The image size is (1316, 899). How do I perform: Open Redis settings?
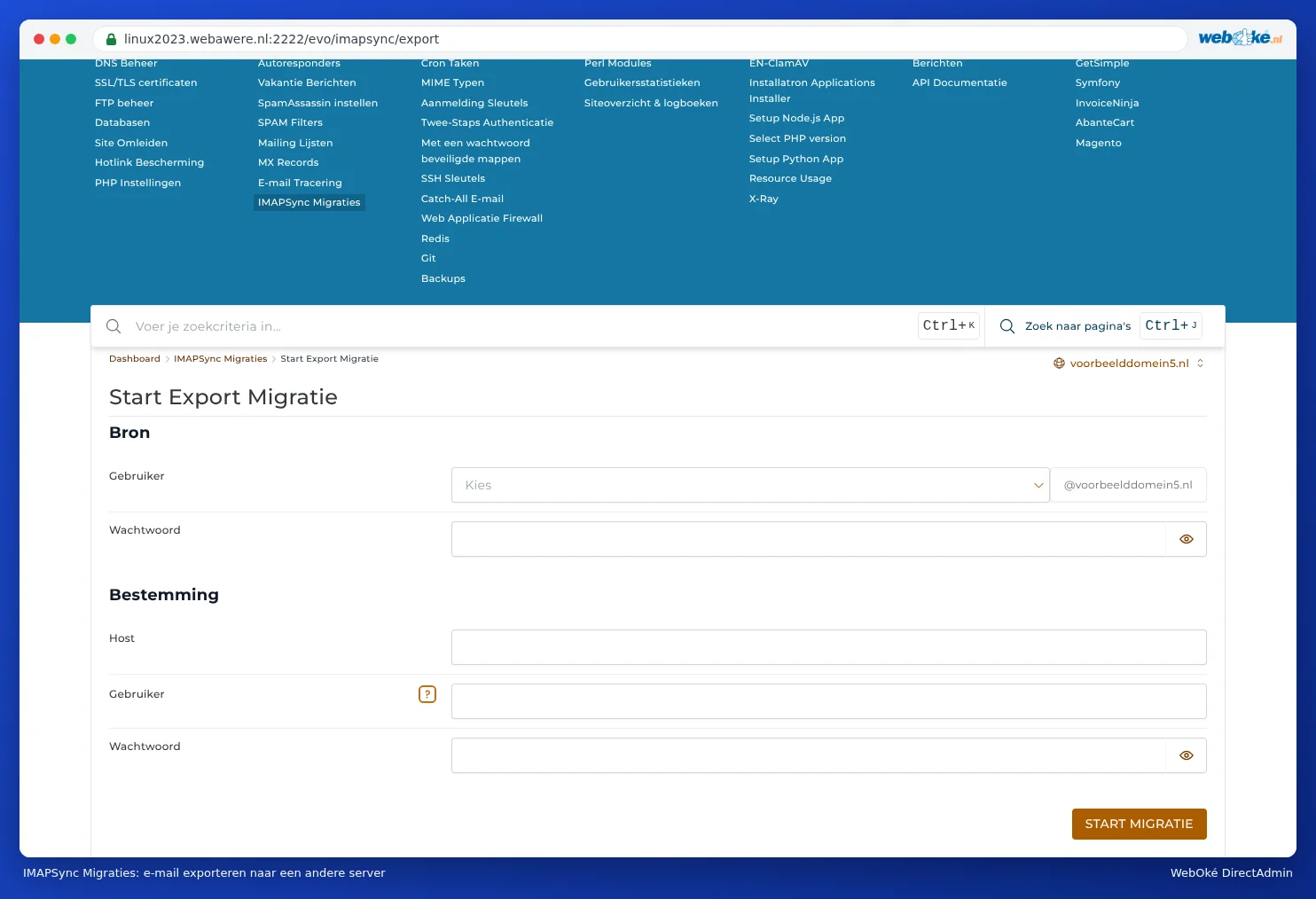point(435,238)
